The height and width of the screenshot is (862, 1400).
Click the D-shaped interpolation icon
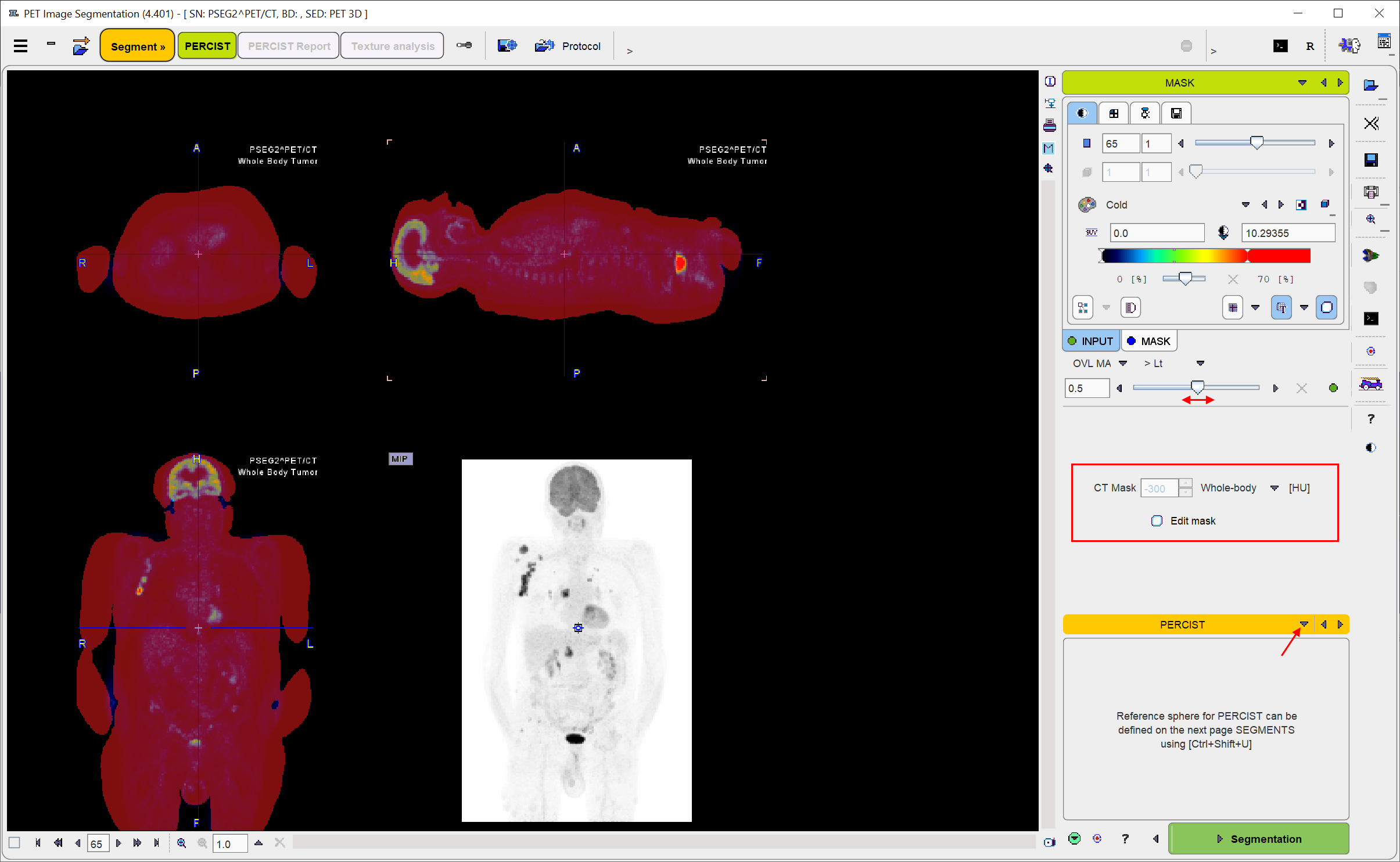coord(1130,308)
